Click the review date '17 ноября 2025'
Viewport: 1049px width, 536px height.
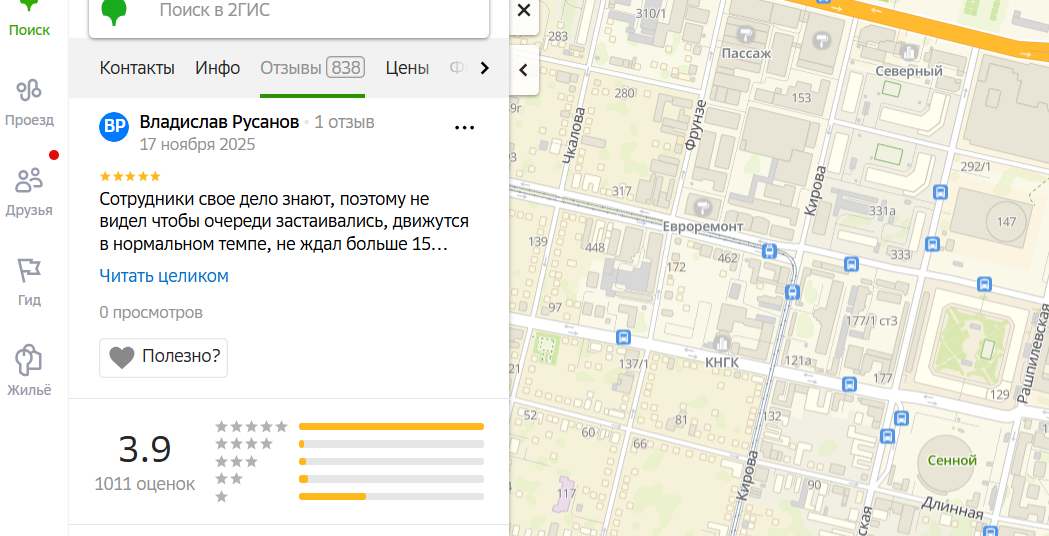197,145
